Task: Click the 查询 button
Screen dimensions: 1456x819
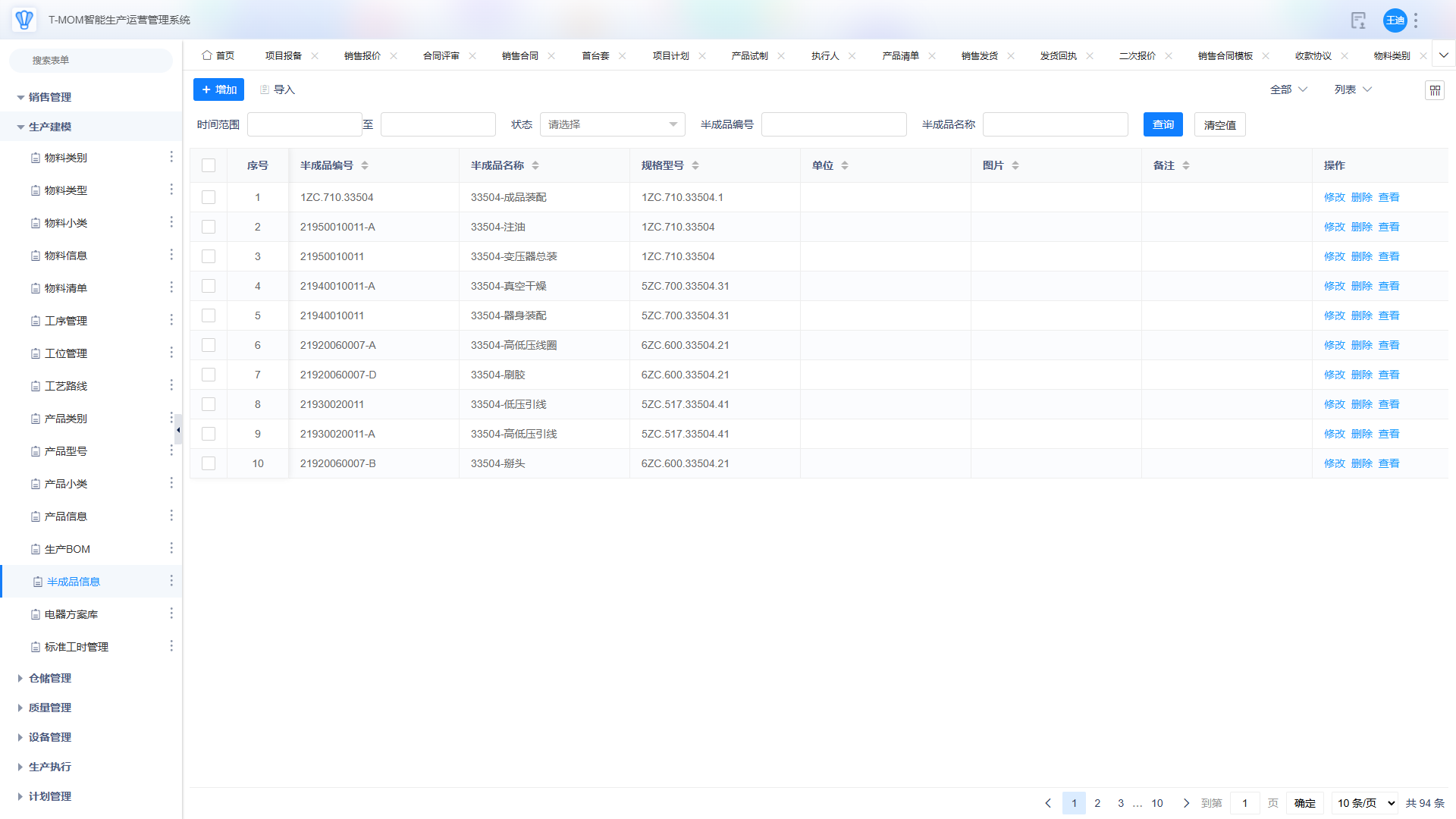Action: [x=1163, y=124]
